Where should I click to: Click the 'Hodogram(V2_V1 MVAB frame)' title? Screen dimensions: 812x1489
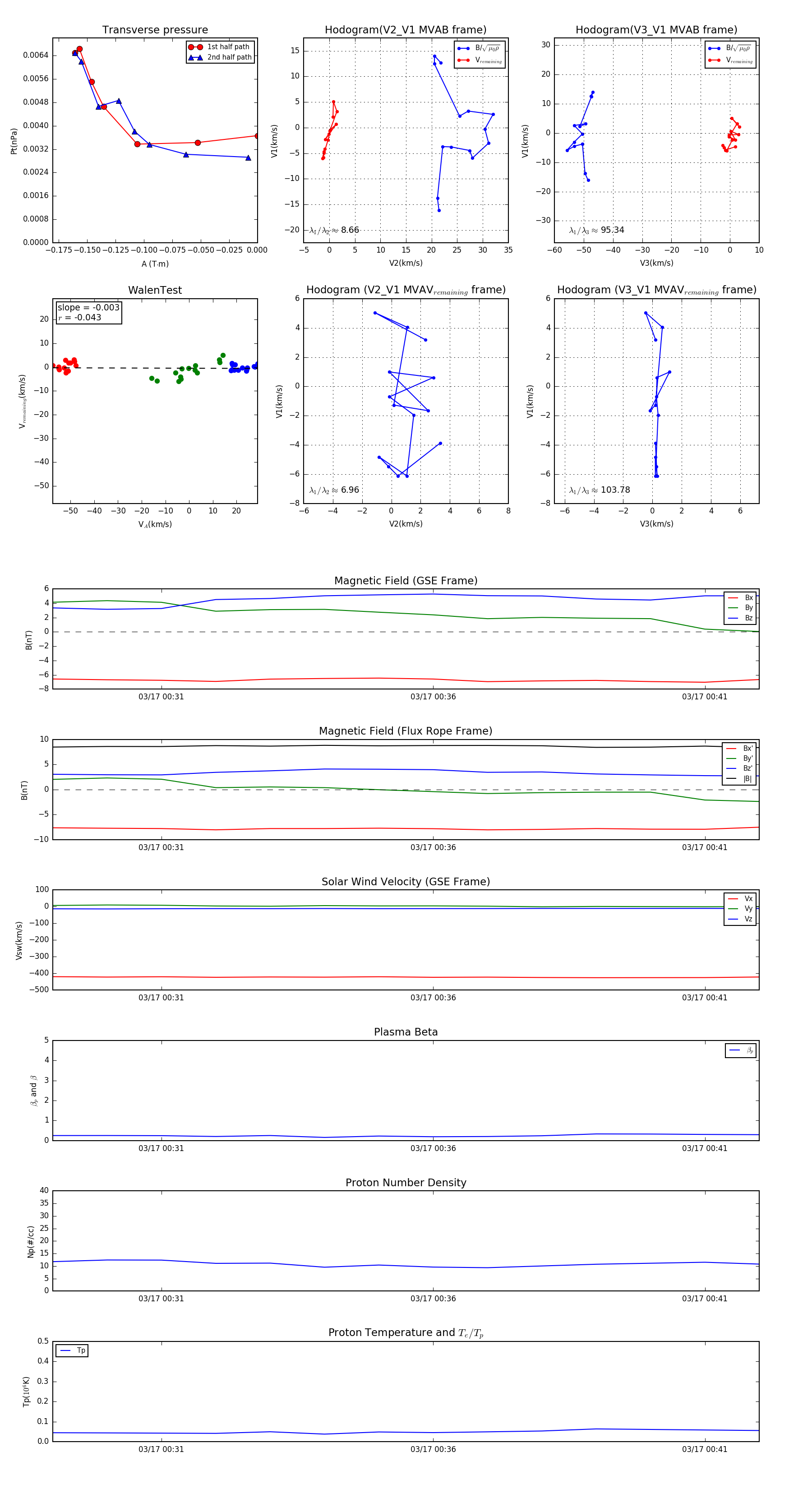click(406, 30)
